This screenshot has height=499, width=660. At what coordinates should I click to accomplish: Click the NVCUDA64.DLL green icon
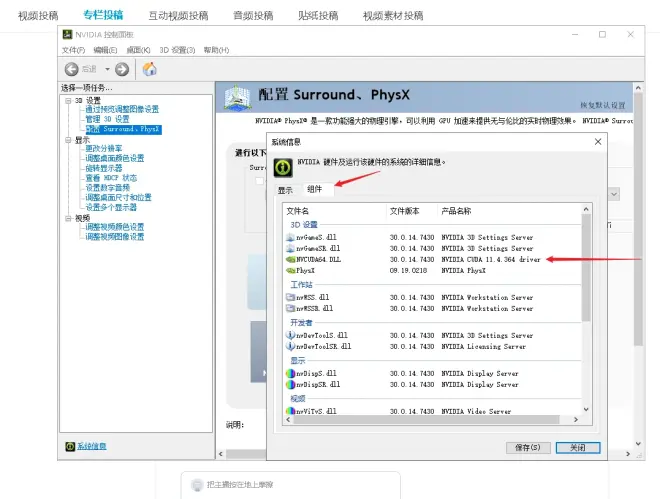tap(290, 260)
